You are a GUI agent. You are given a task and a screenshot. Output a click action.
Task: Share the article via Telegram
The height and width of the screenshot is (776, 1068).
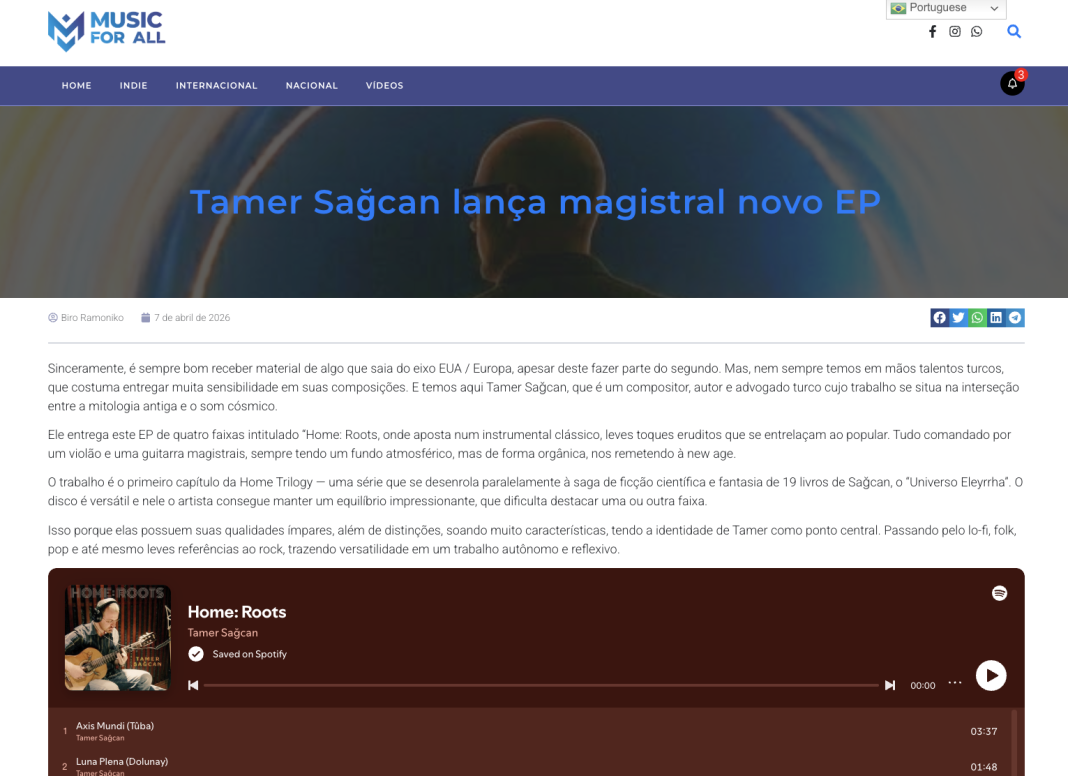pyautogui.click(x=1015, y=317)
